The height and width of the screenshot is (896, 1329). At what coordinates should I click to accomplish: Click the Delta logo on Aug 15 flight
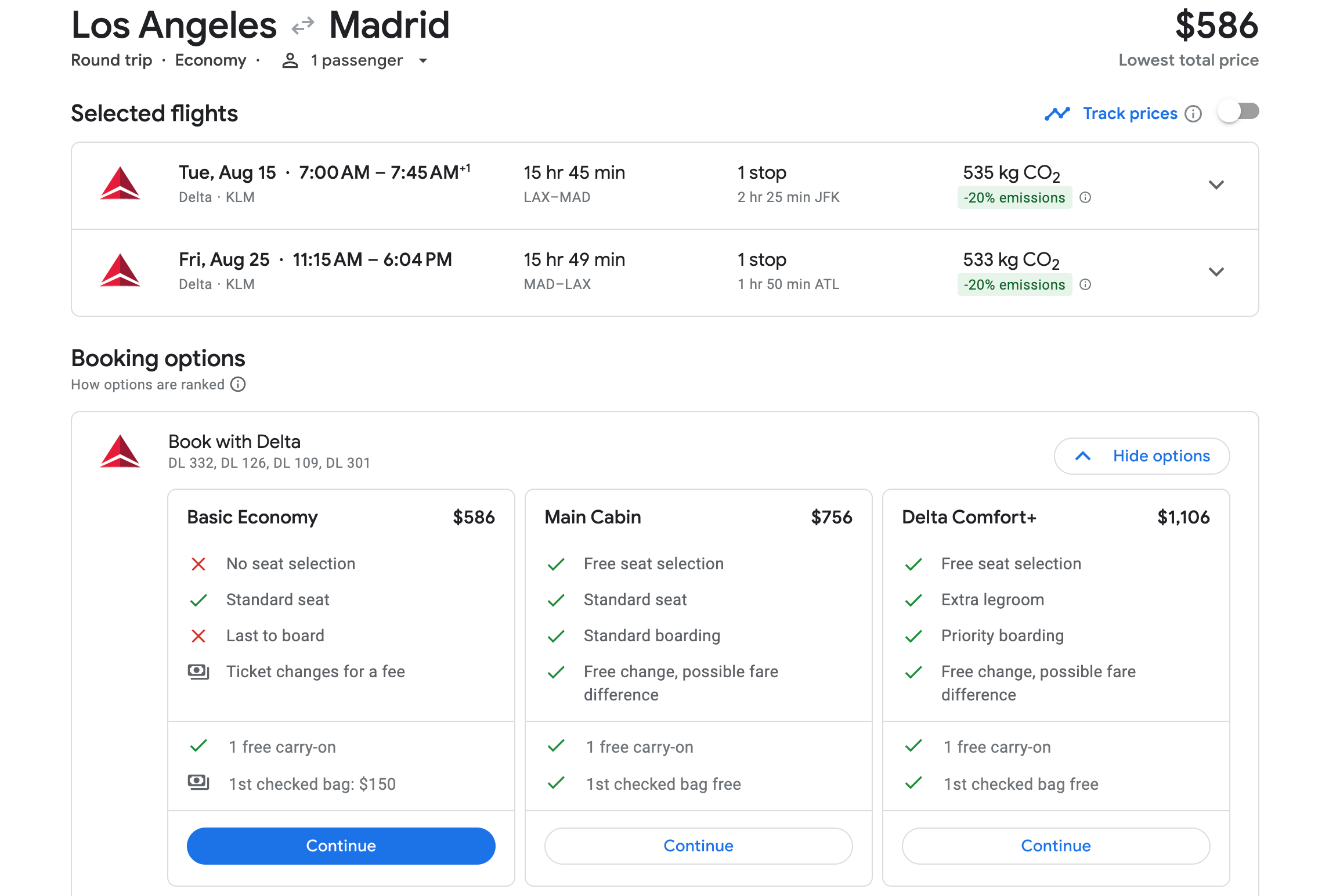[120, 184]
